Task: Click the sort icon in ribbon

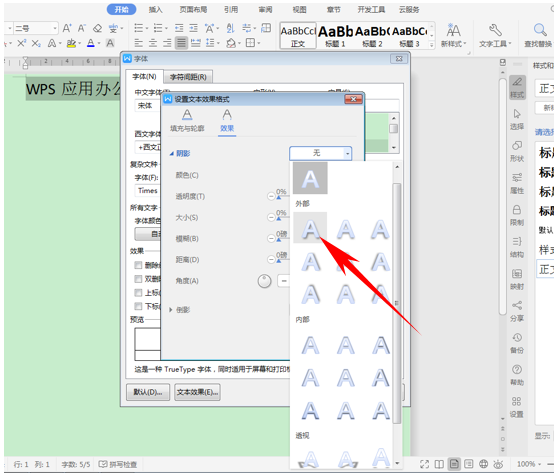Action: tap(230, 28)
